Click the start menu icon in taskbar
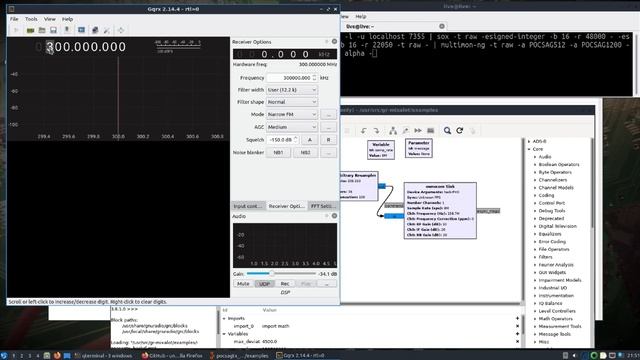This screenshot has height=360, width=640. [4, 356]
